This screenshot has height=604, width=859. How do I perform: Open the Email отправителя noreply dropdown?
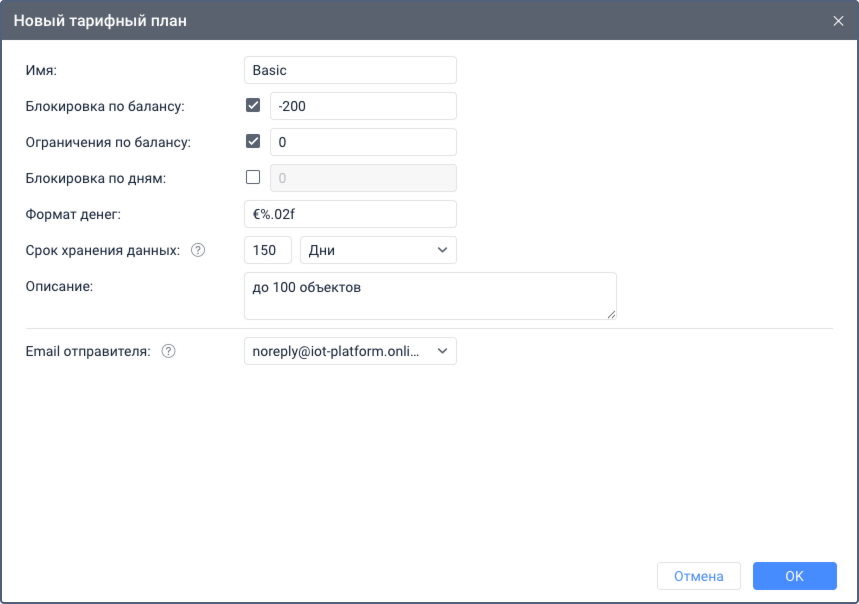point(350,351)
